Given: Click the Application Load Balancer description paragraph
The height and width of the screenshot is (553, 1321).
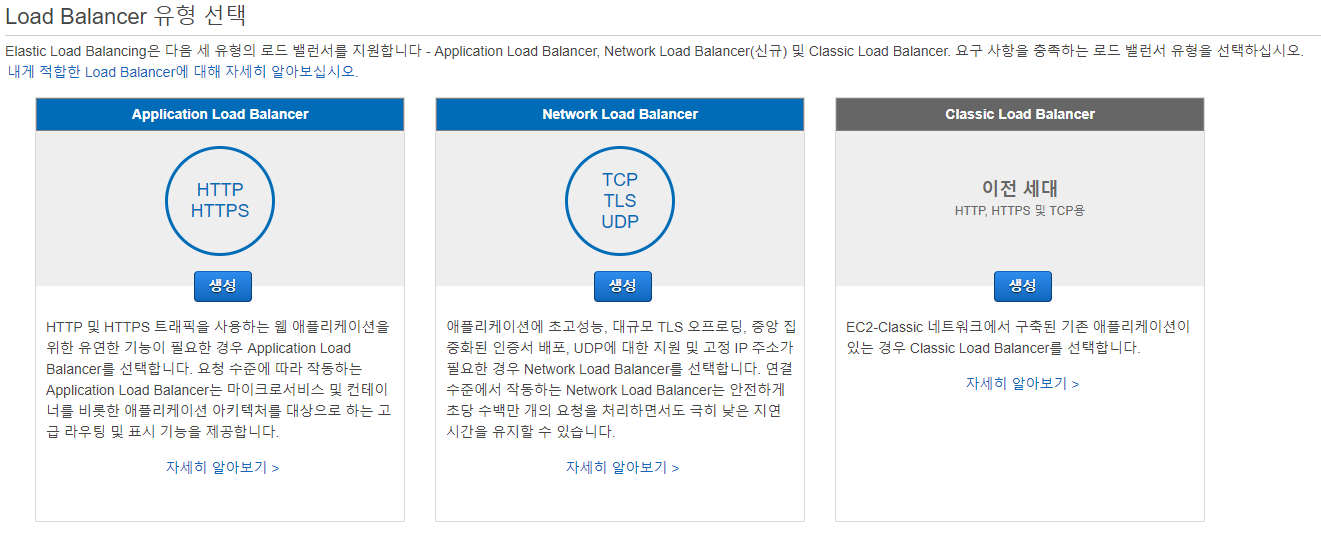Looking at the screenshot, I should click(218, 379).
